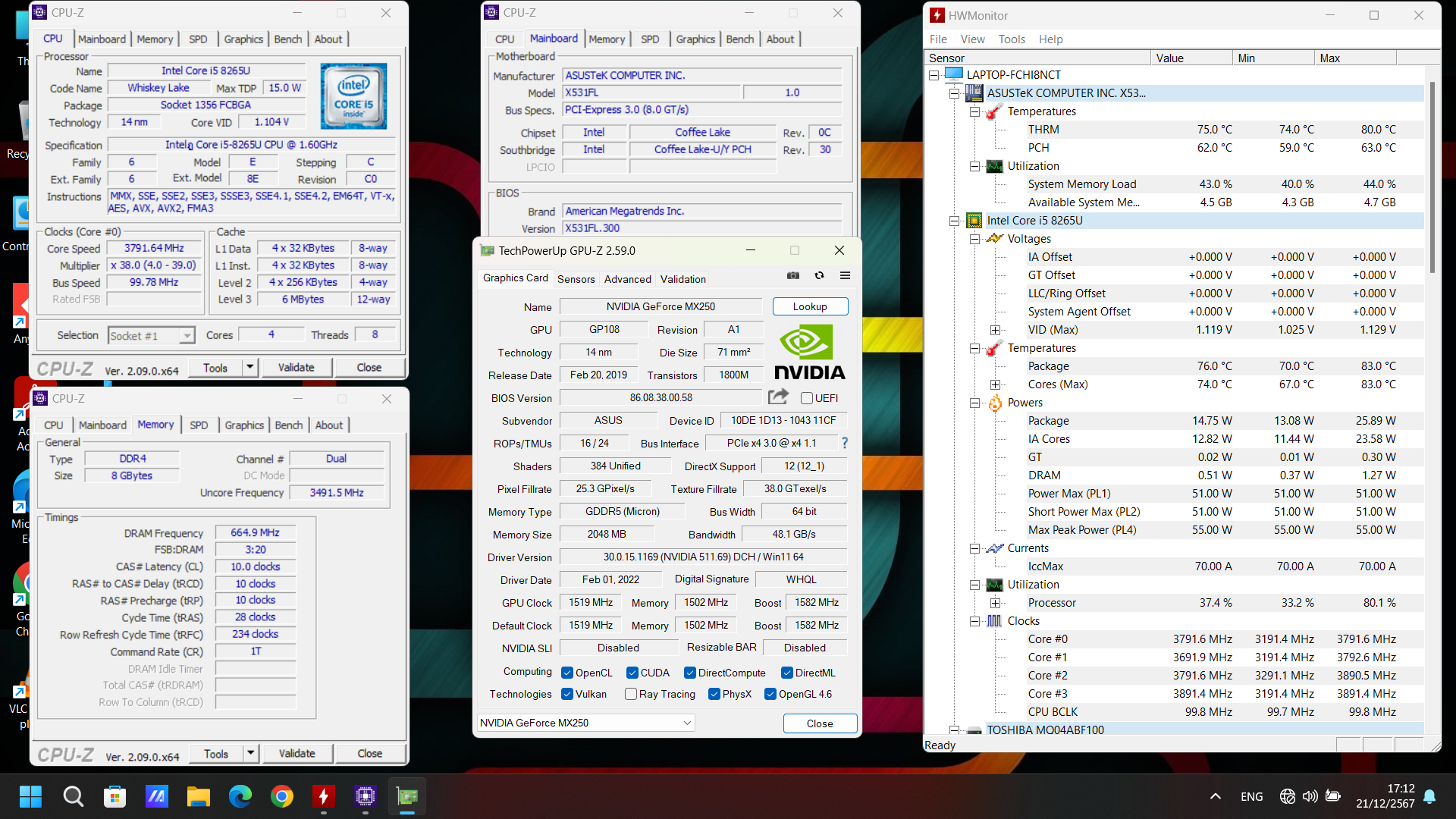Click the NVIDIA logo in GPU-Z
Viewport: 1456px width, 819px height.
click(x=809, y=351)
